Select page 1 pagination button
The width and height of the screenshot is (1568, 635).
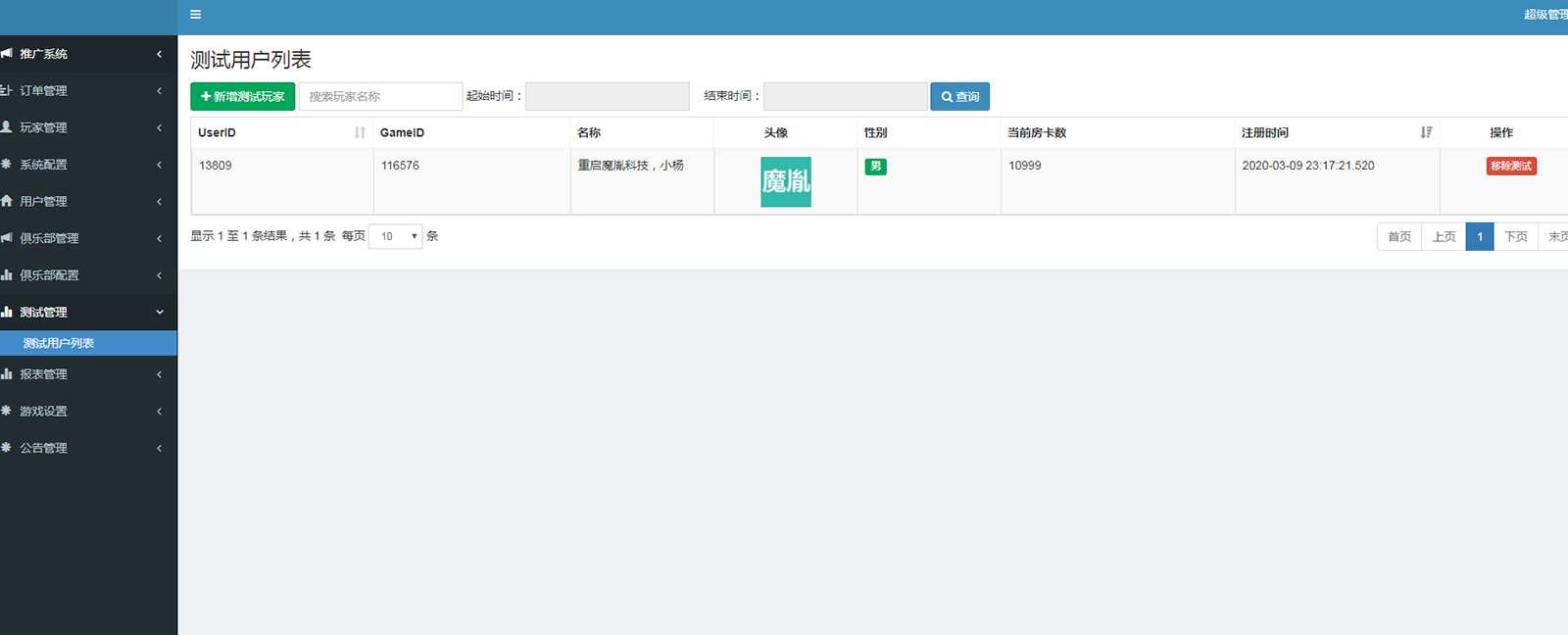(1480, 236)
